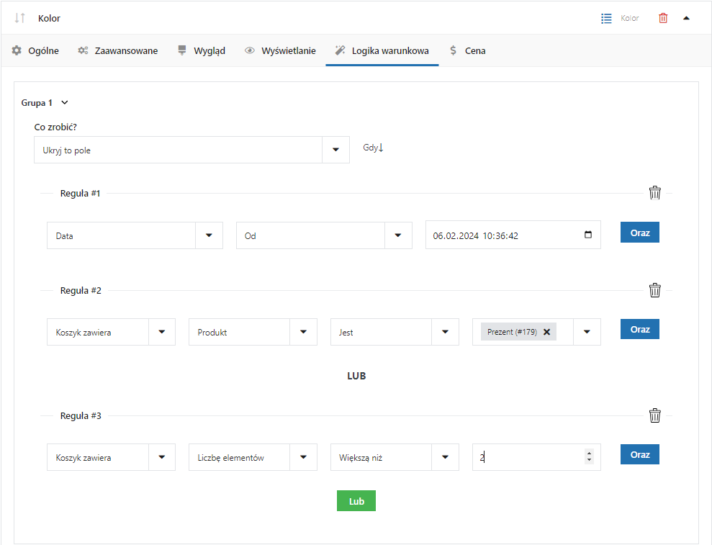Click the number stepper arrows in Reguła #3

pyautogui.click(x=589, y=456)
